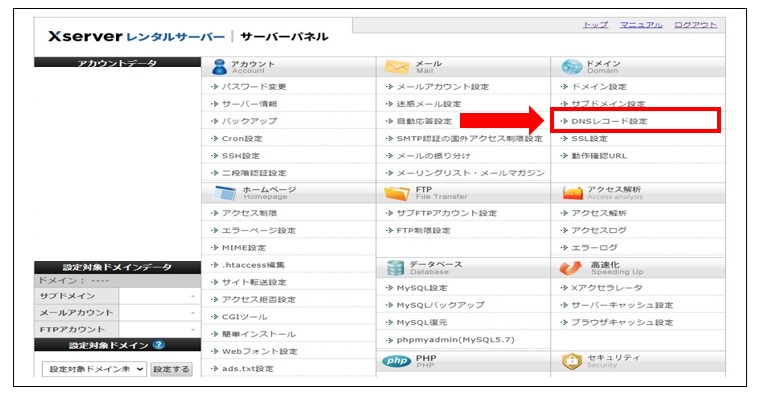Screen dimensions: 758x394
Task: Open 自動応答設定 link
Action: (424, 121)
